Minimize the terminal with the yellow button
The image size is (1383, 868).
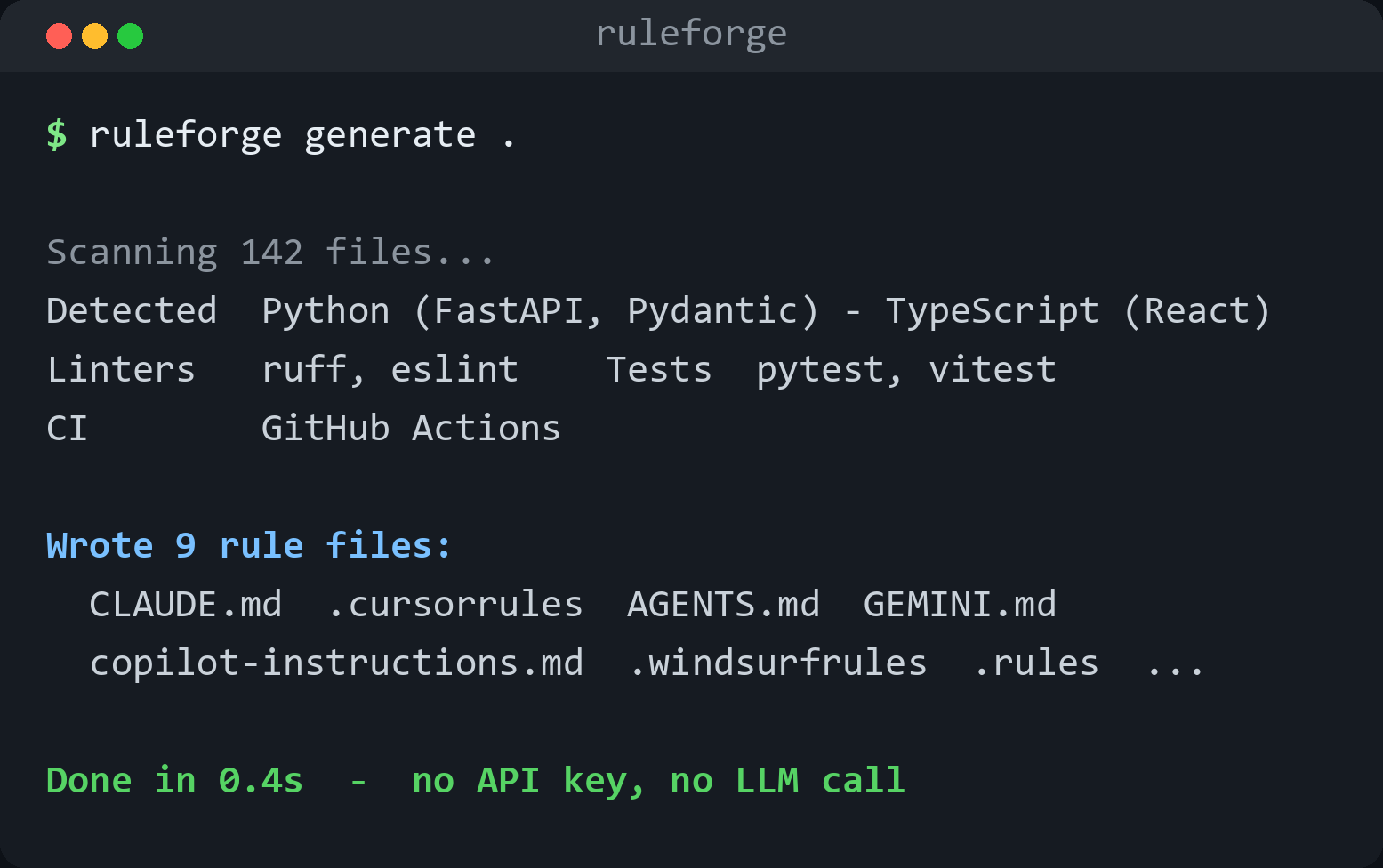coord(94,36)
